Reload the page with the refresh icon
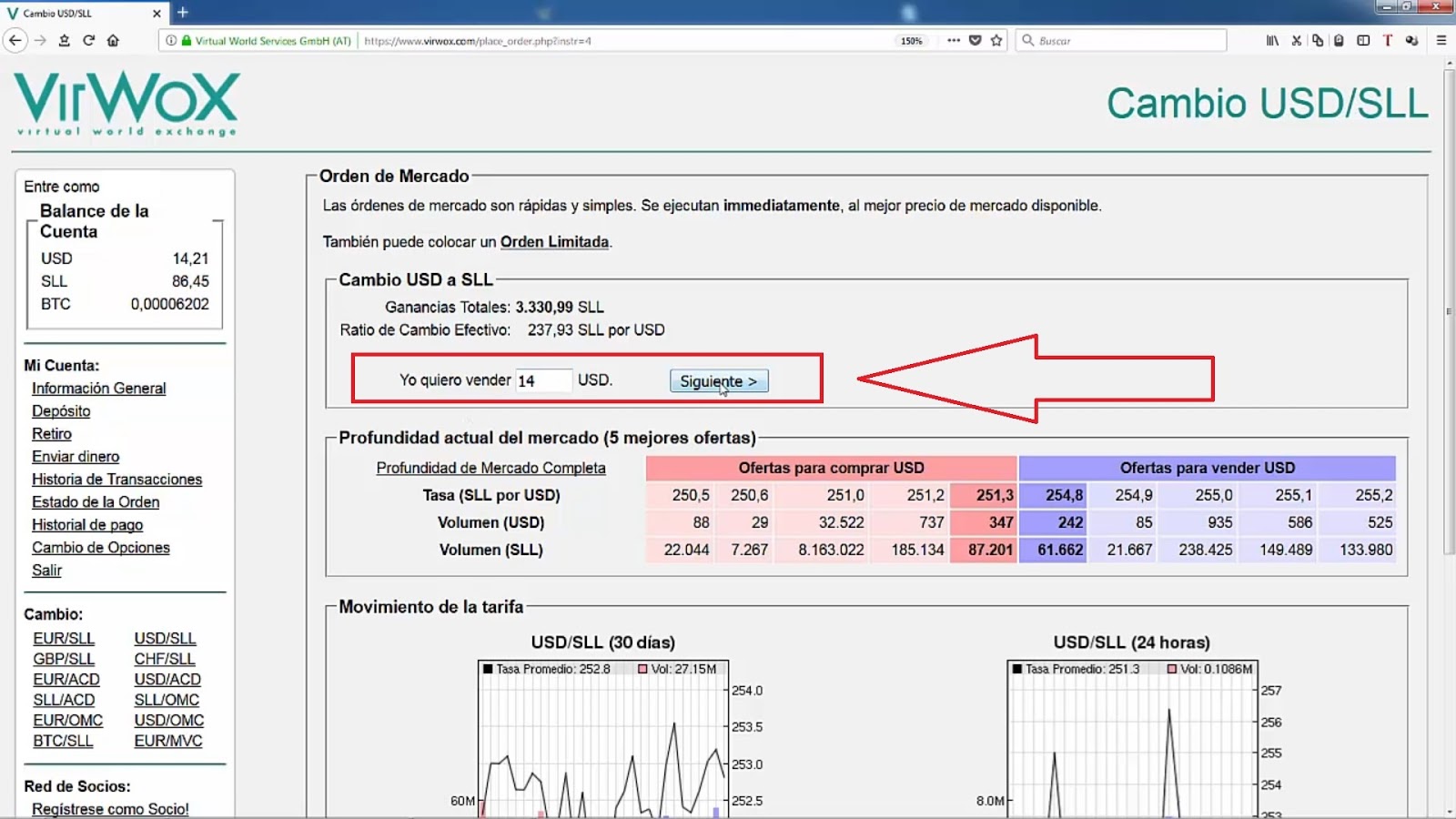This screenshot has height=819, width=1456. click(88, 40)
